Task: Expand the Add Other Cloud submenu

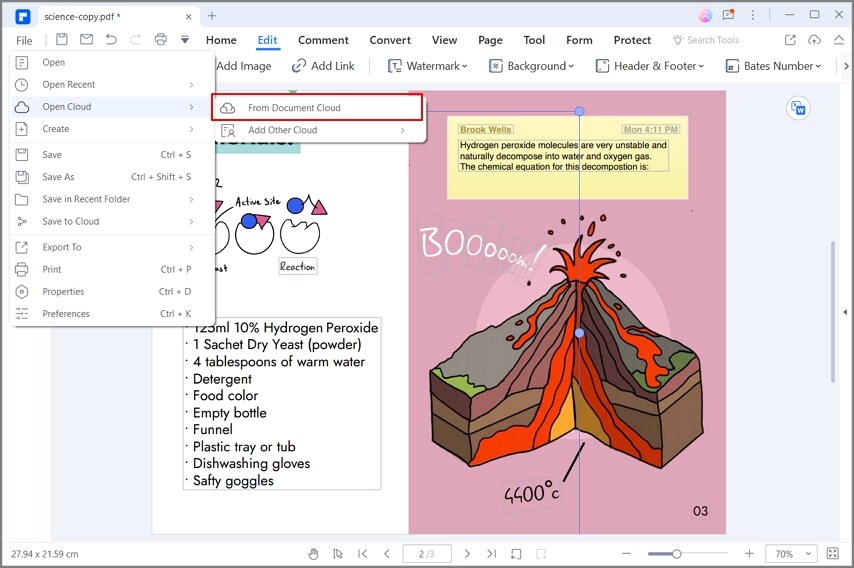Action: 317,130
